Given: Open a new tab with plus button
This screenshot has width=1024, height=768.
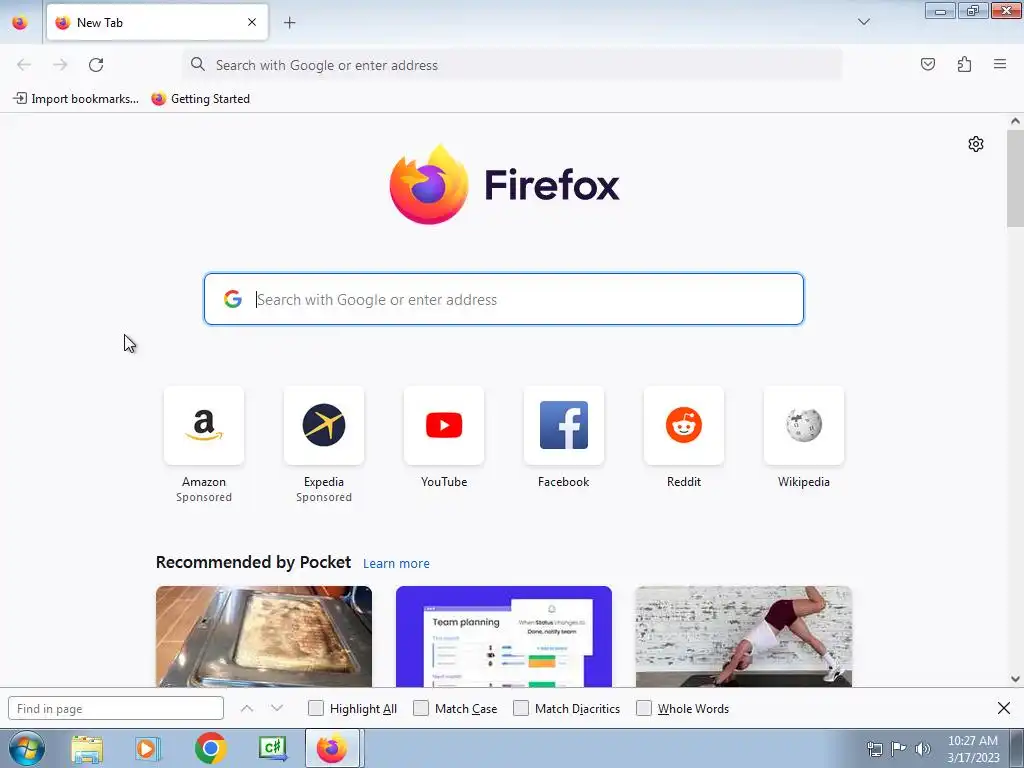Looking at the screenshot, I should tap(289, 23).
